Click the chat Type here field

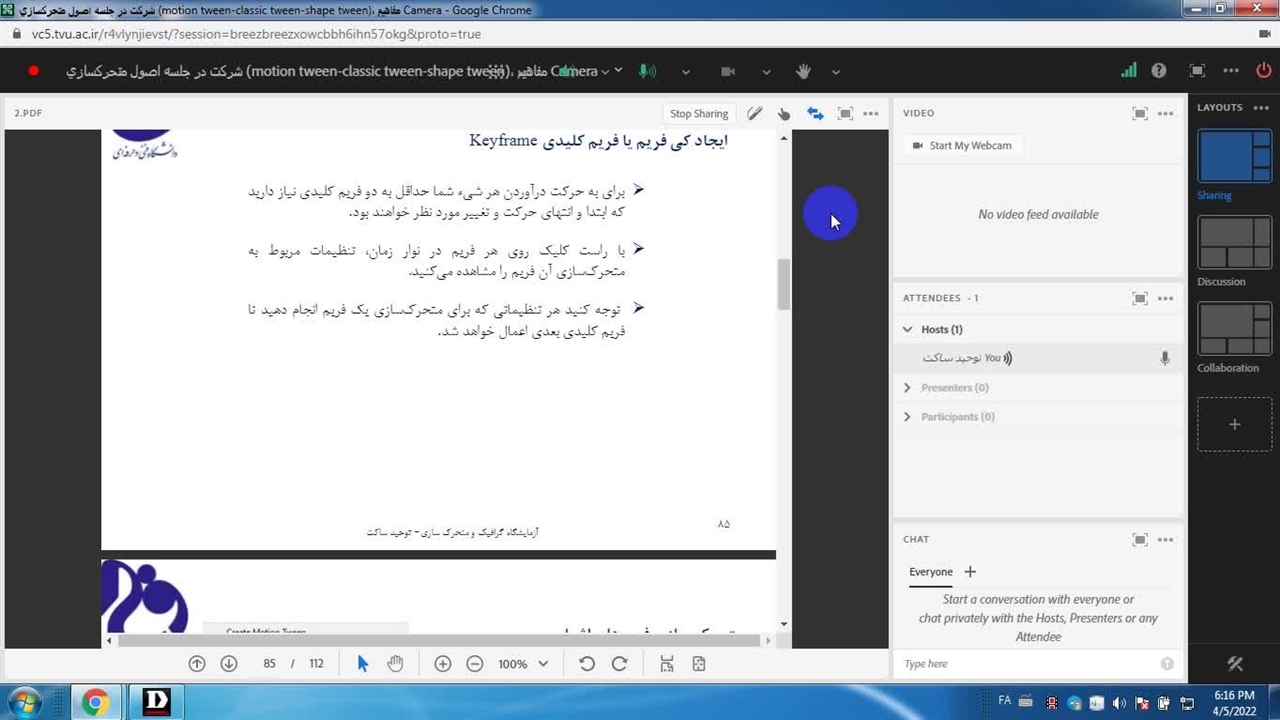click(x=1025, y=664)
